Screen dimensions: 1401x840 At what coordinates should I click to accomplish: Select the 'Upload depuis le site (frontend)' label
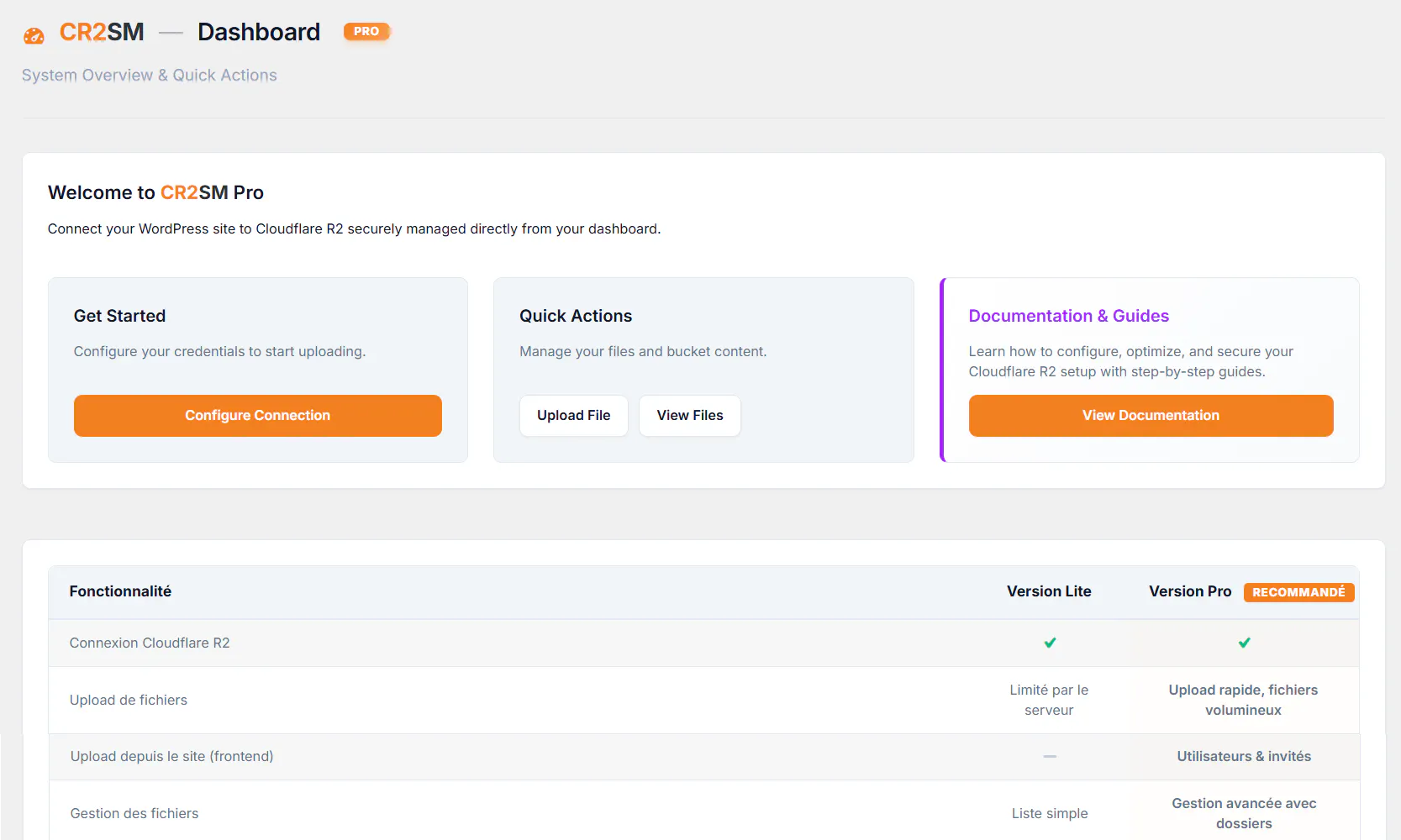[x=171, y=756]
